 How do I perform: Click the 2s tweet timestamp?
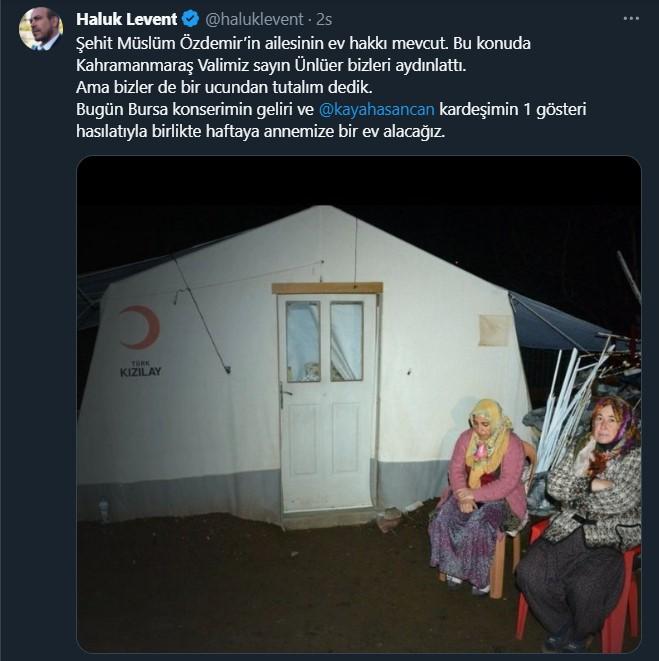(324, 19)
